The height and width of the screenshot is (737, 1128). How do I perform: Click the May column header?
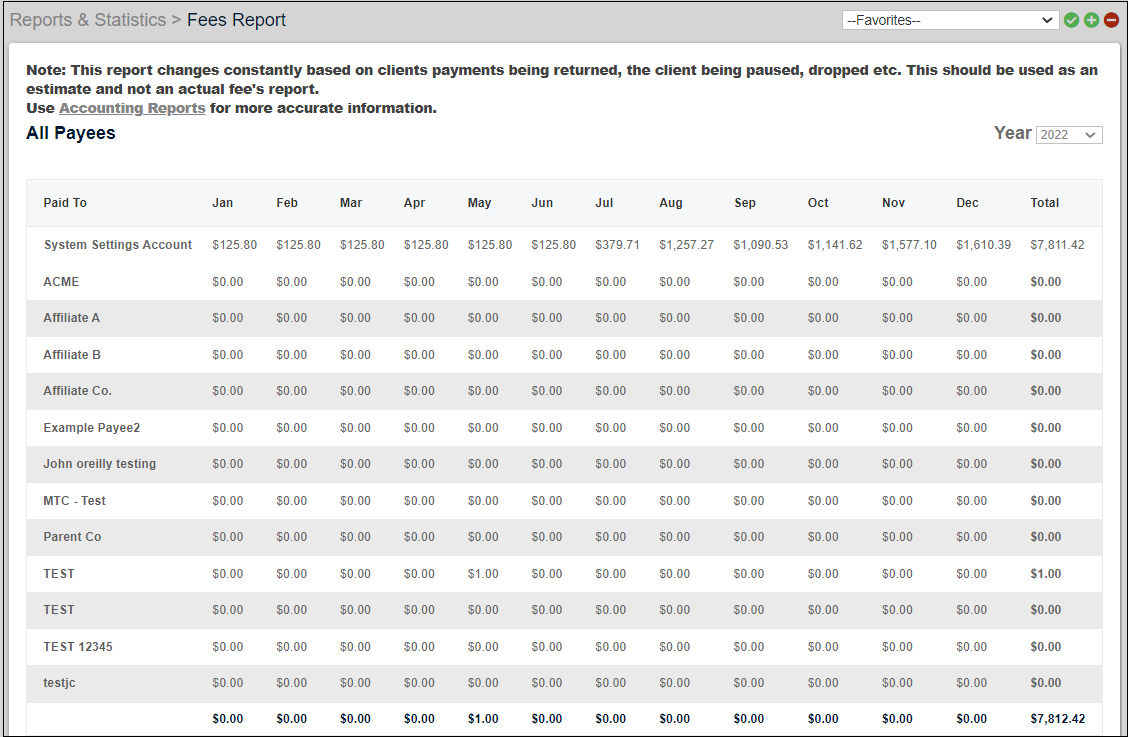[x=479, y=203]
